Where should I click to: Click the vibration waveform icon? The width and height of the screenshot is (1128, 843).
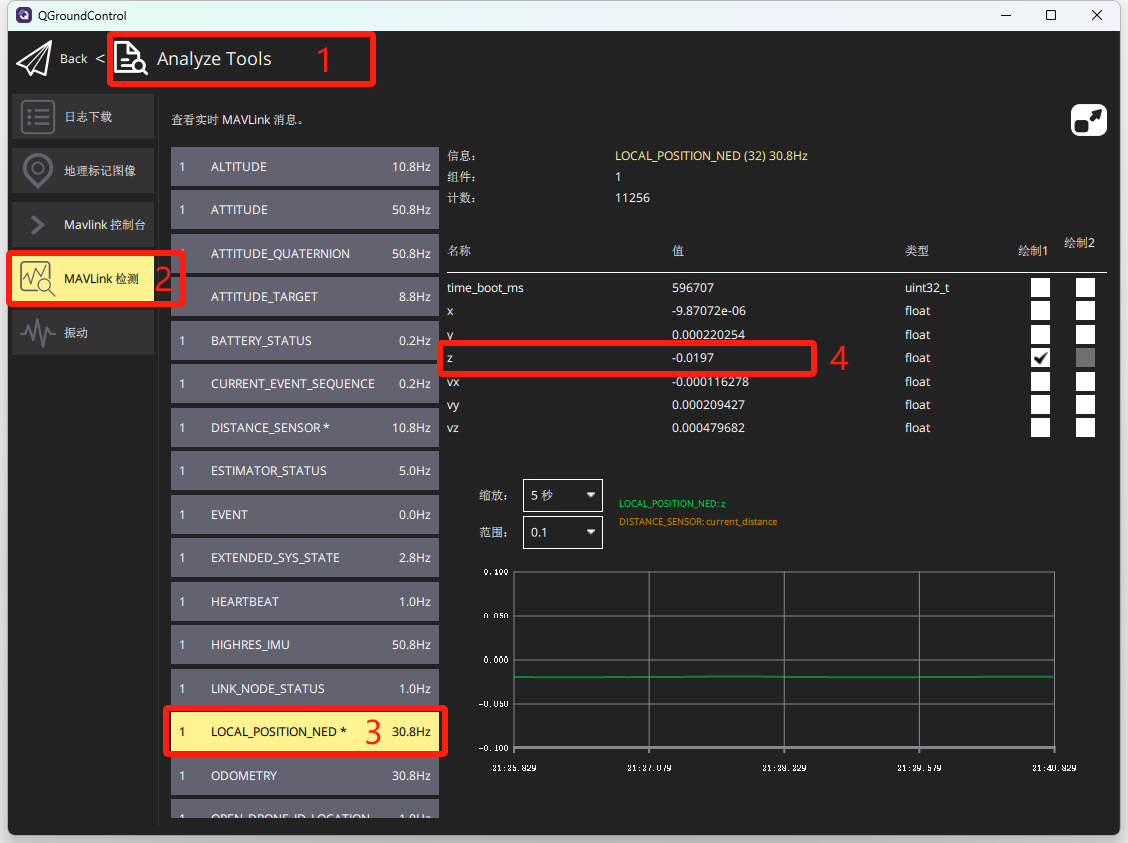37,332
